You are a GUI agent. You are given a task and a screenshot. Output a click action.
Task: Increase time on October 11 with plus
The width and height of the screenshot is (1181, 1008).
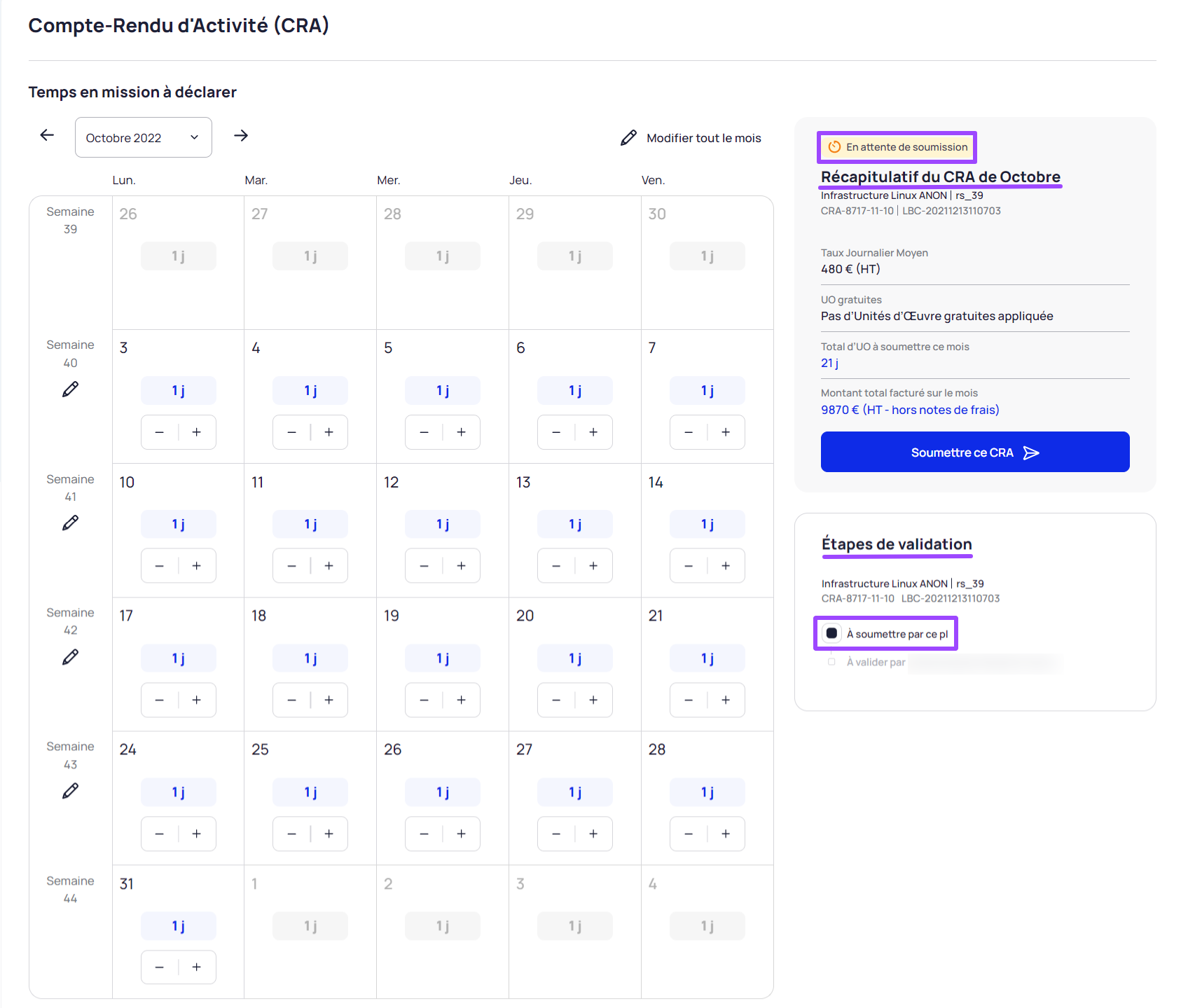coord(329,566)
